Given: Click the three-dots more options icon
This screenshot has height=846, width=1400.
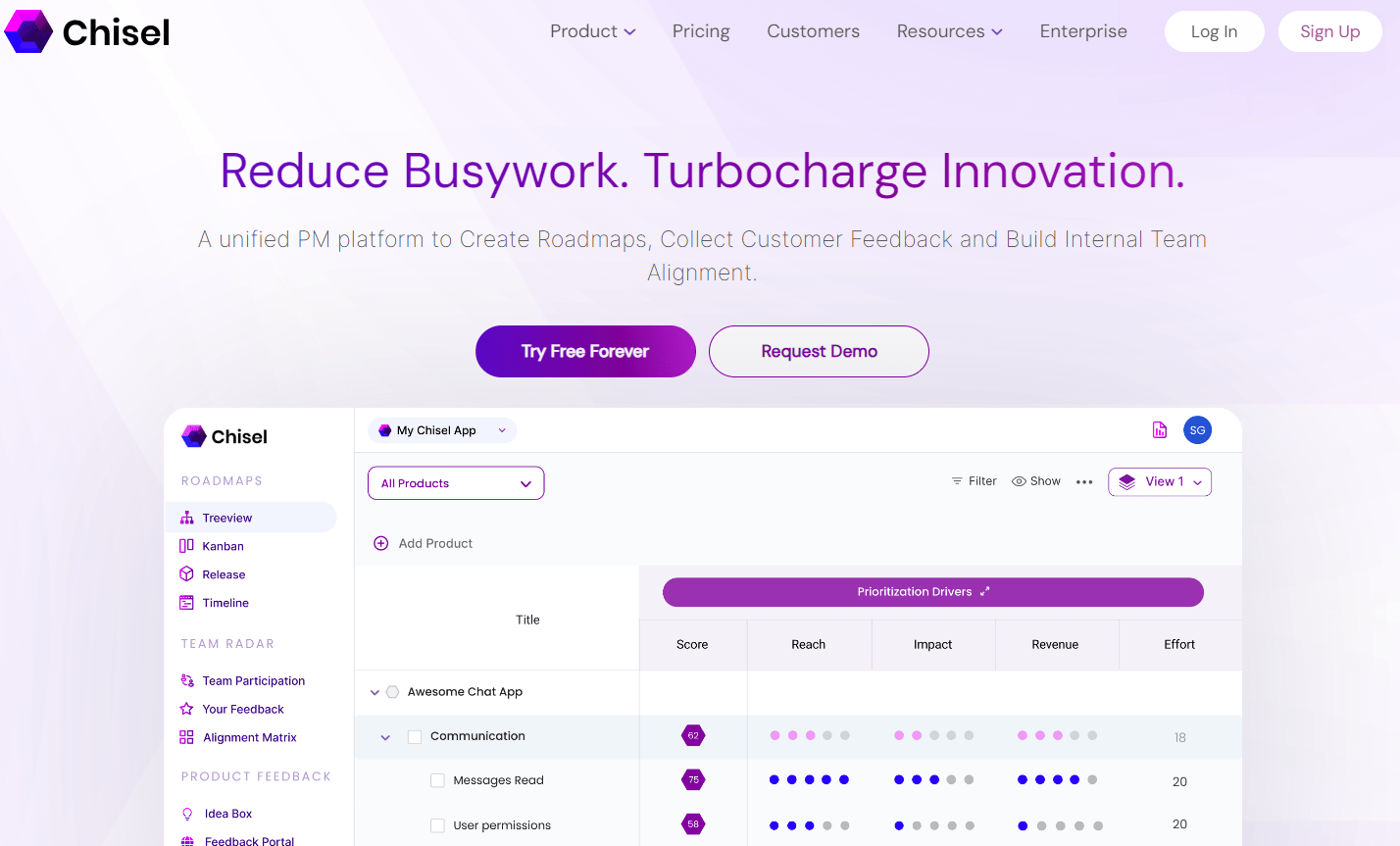Looking at the screenshot, I should coord(1084,482).
